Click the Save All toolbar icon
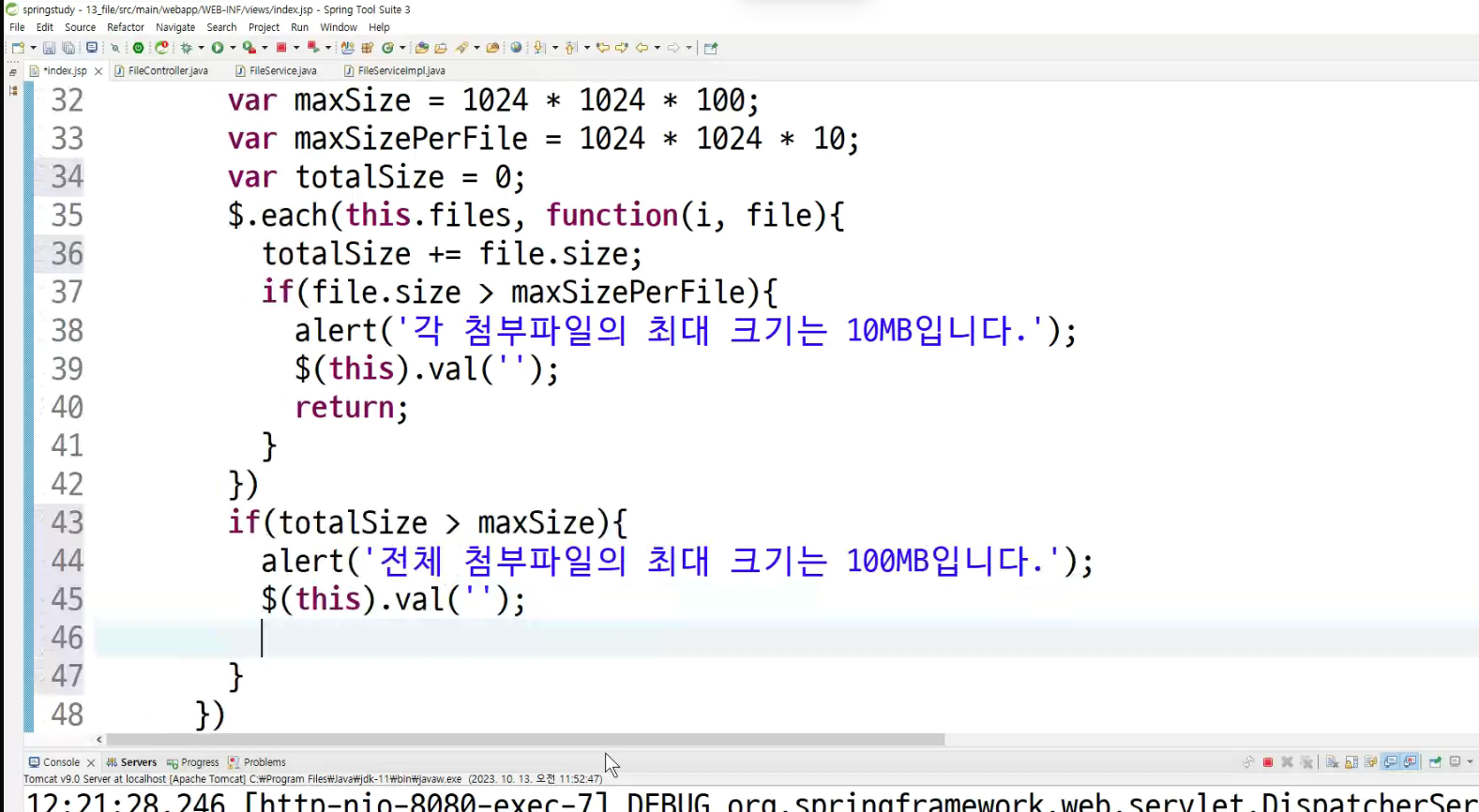The height and width of the screenshot is (812, 1479). click(68, 48)
